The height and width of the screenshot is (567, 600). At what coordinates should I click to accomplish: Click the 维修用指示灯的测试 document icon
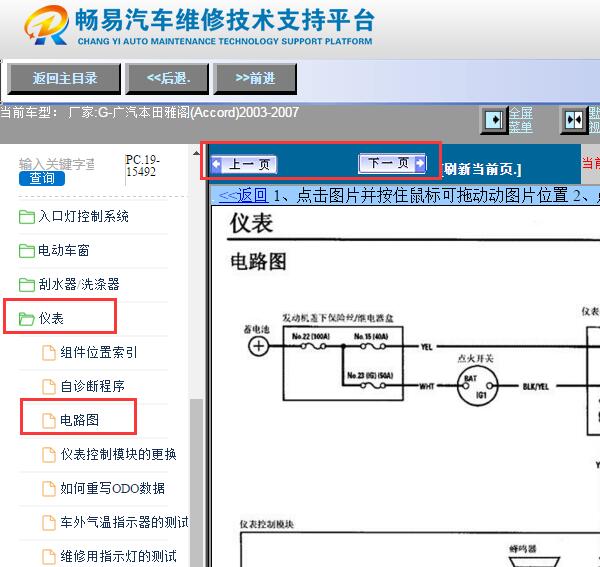coord(49,556)
